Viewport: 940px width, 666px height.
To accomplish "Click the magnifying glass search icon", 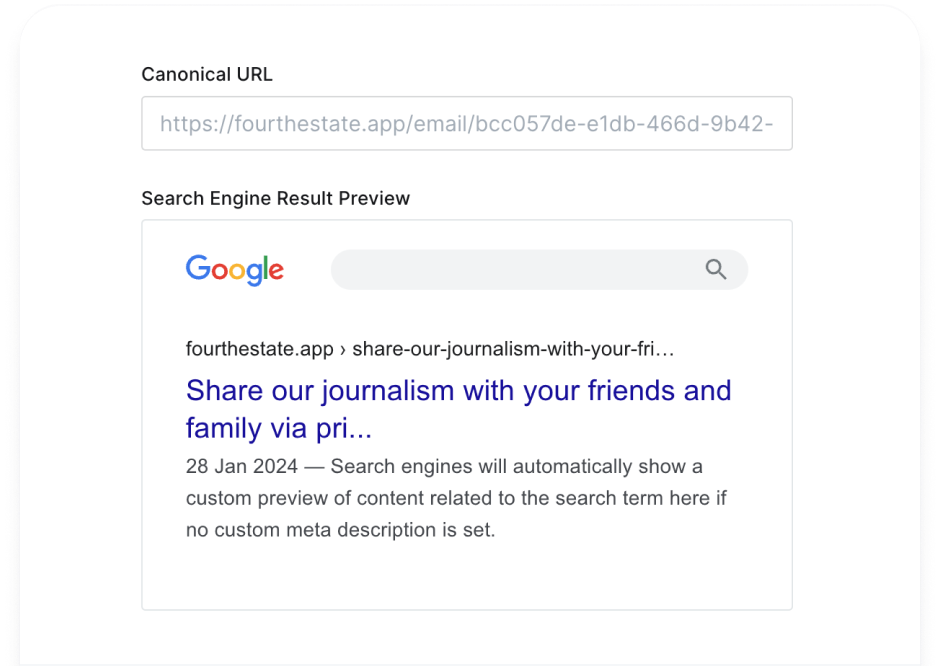I will (716, 269).
